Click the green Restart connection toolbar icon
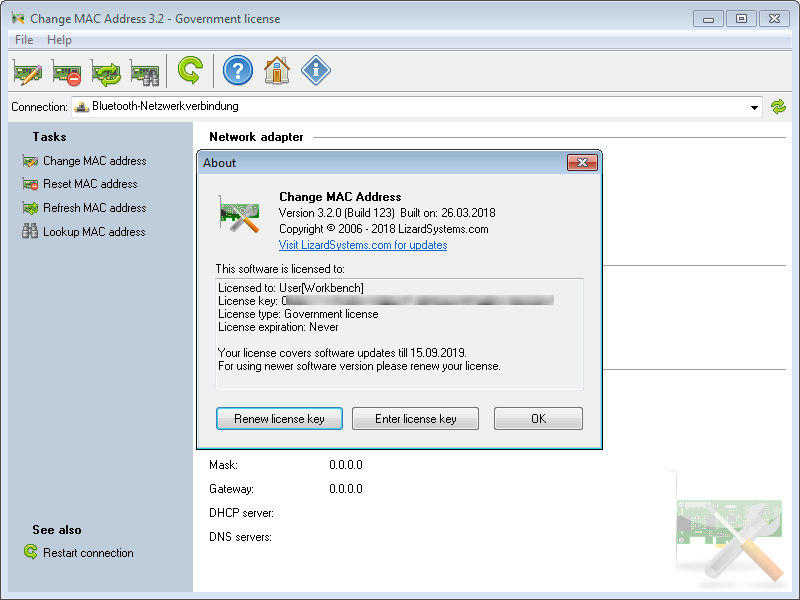 point(190,70)
